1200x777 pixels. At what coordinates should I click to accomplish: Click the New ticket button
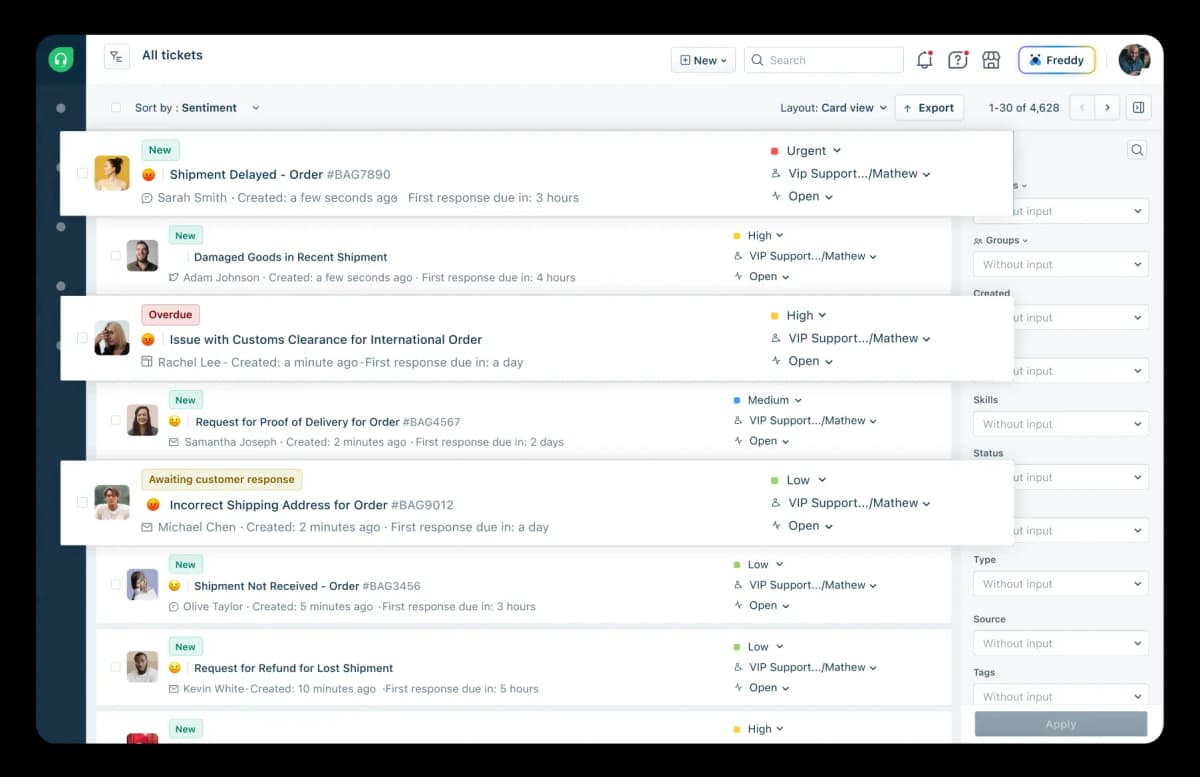pos(703,60)
